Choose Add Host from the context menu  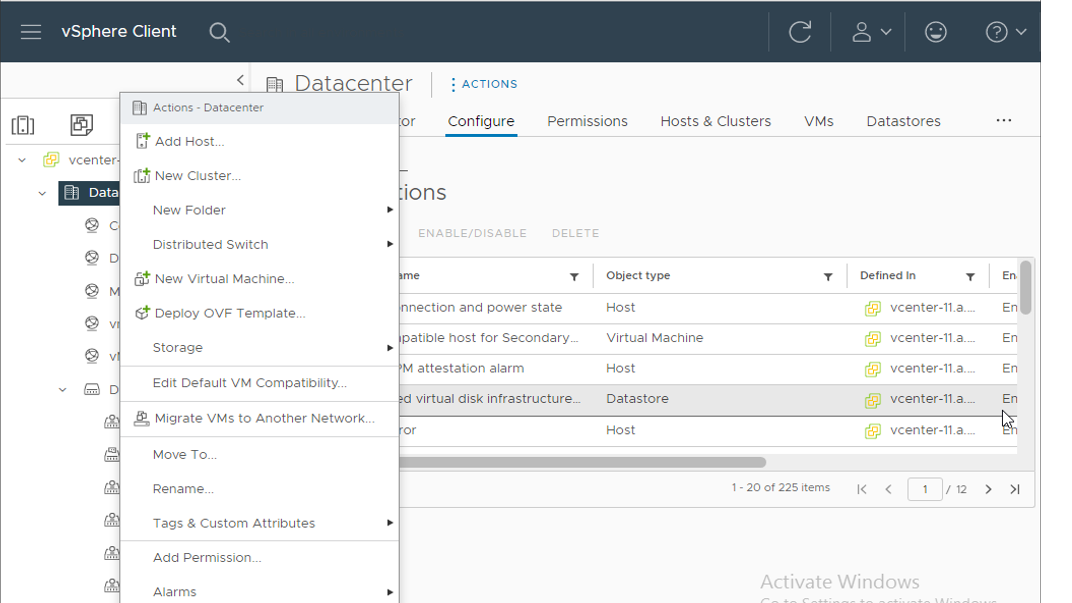coord(189,142)
